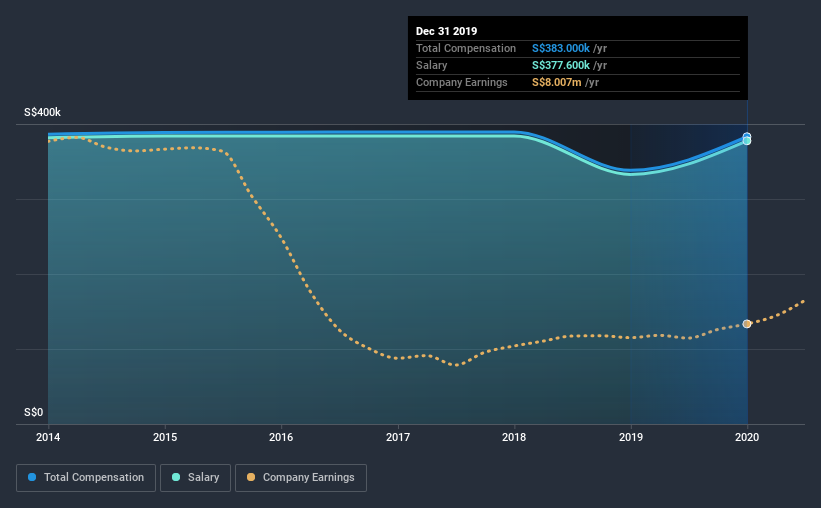Click the Total Compensation tooltip row label
821x508 pixels.
(466, 48)
